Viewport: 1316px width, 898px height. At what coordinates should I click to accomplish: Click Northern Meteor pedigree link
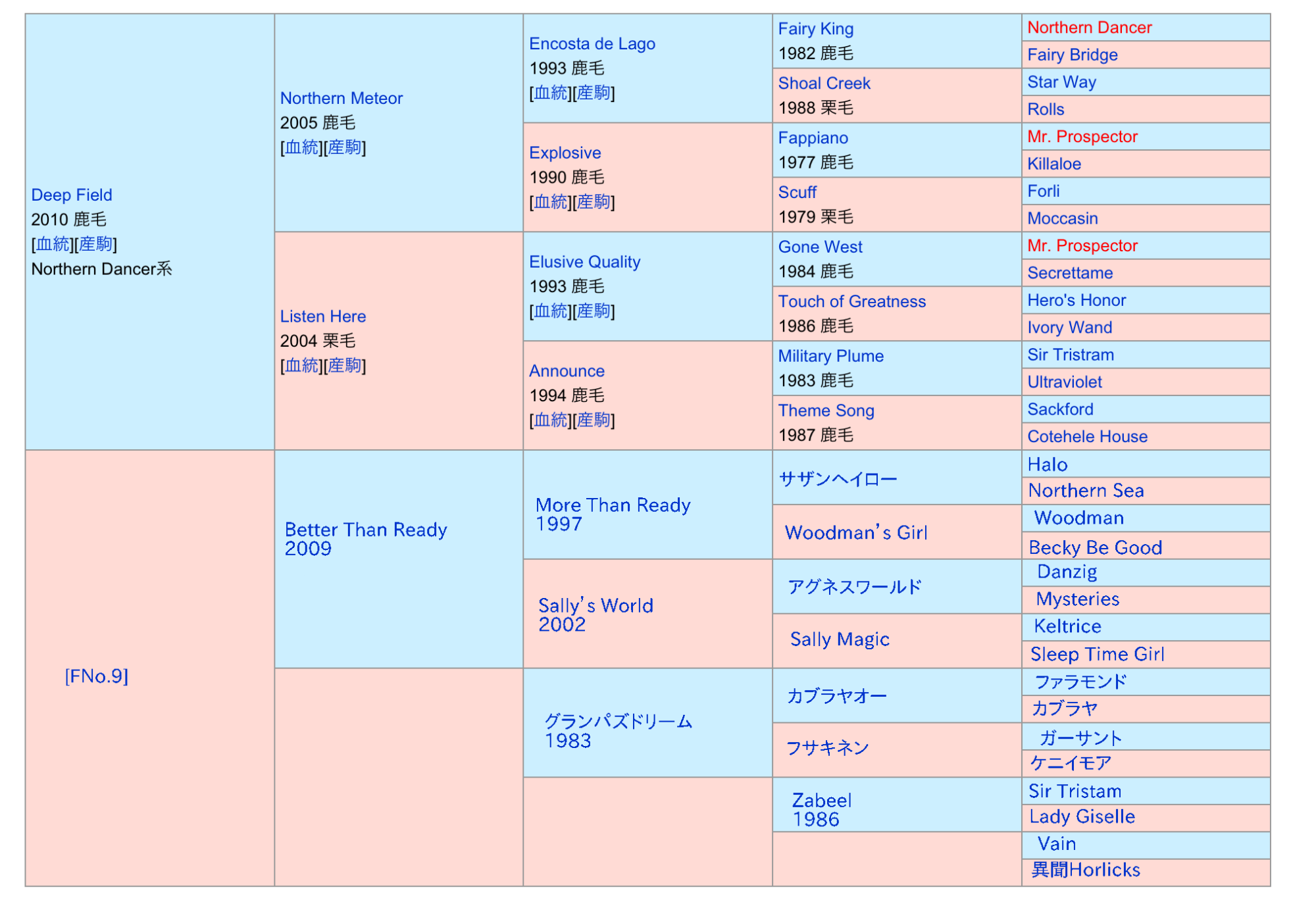pos(341,98)
